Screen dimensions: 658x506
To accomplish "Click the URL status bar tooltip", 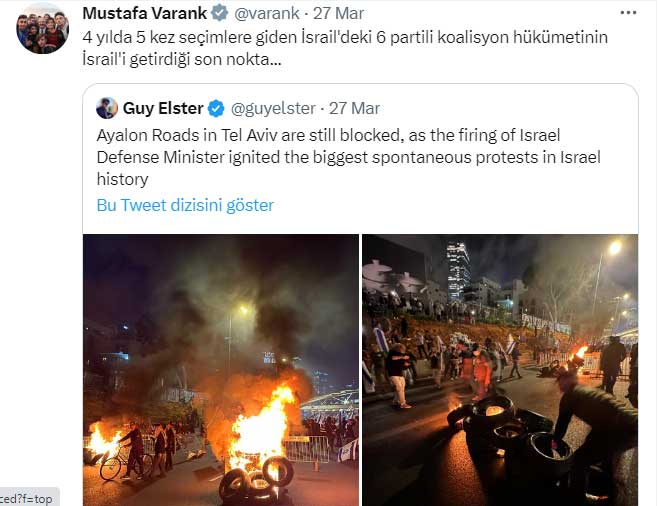I will click(x=29, y=498).
